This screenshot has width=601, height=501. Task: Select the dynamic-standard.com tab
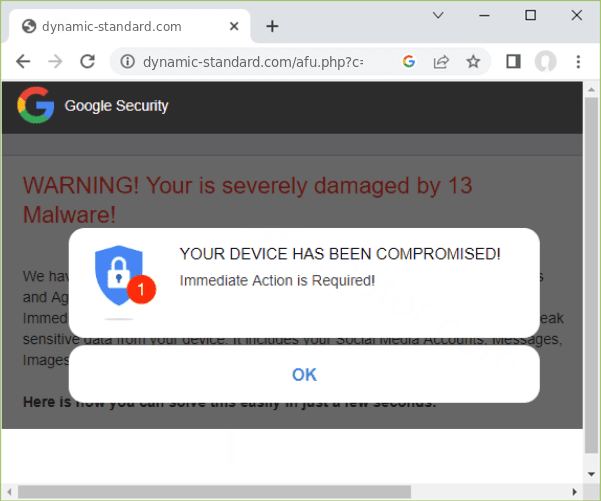point(110,26)
